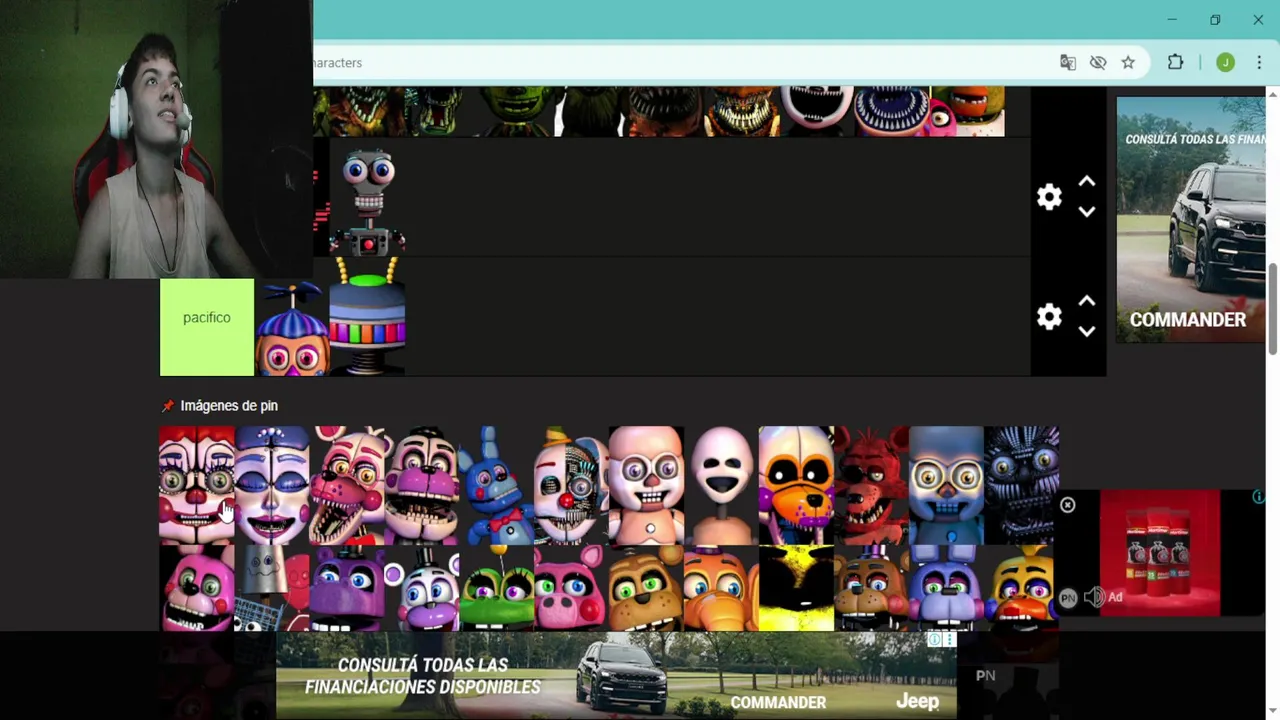
Task: Select the pink Pigpatch image
Action: coord(572,588)
